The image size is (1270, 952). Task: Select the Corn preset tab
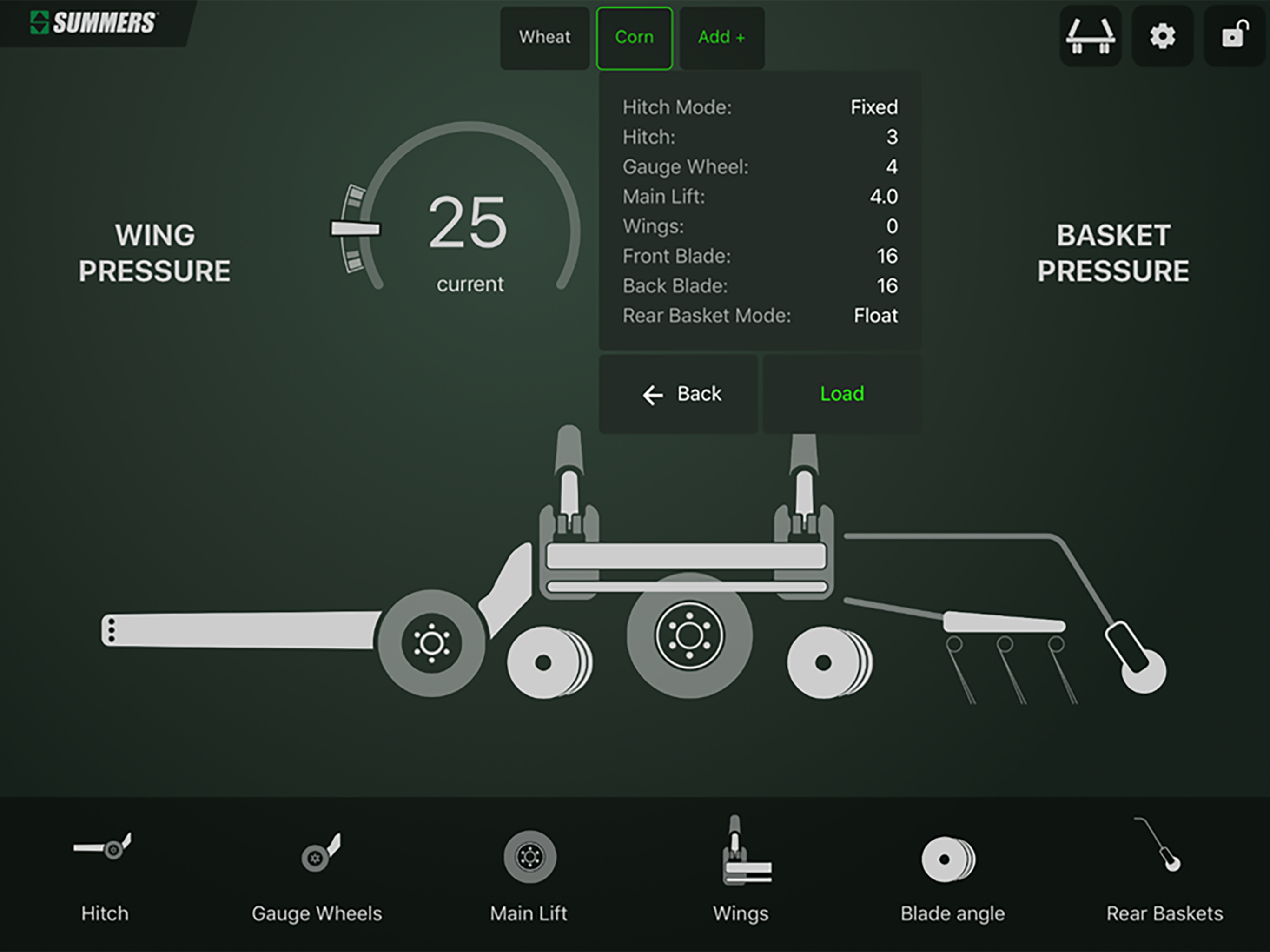pos(635,38)
